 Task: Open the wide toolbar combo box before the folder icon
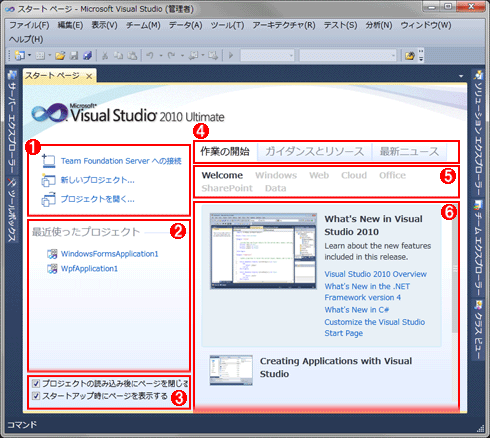(x=348, y=55)
